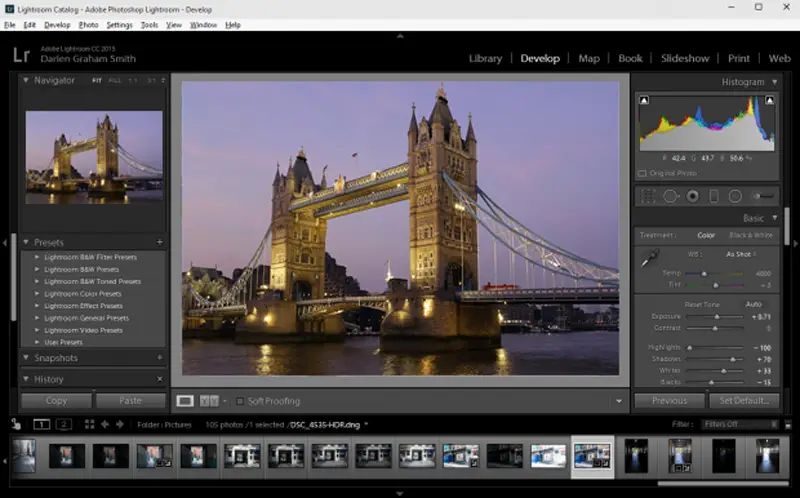The width and height of the screenshot is (800, 498).
Task: Collapse the Navigator panel
Action: 26,80
